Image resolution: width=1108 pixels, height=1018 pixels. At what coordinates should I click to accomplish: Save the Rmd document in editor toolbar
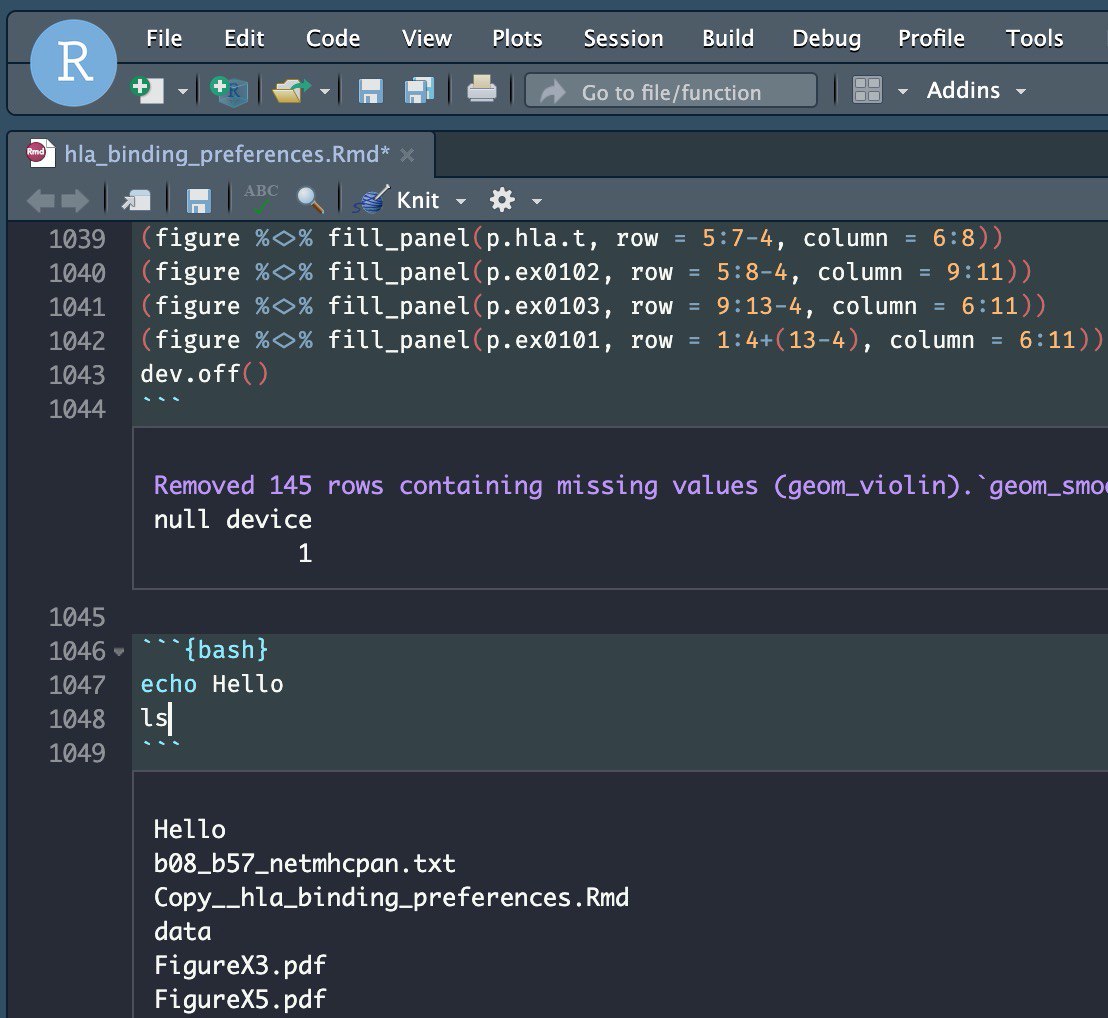click(x=199, y=201)
